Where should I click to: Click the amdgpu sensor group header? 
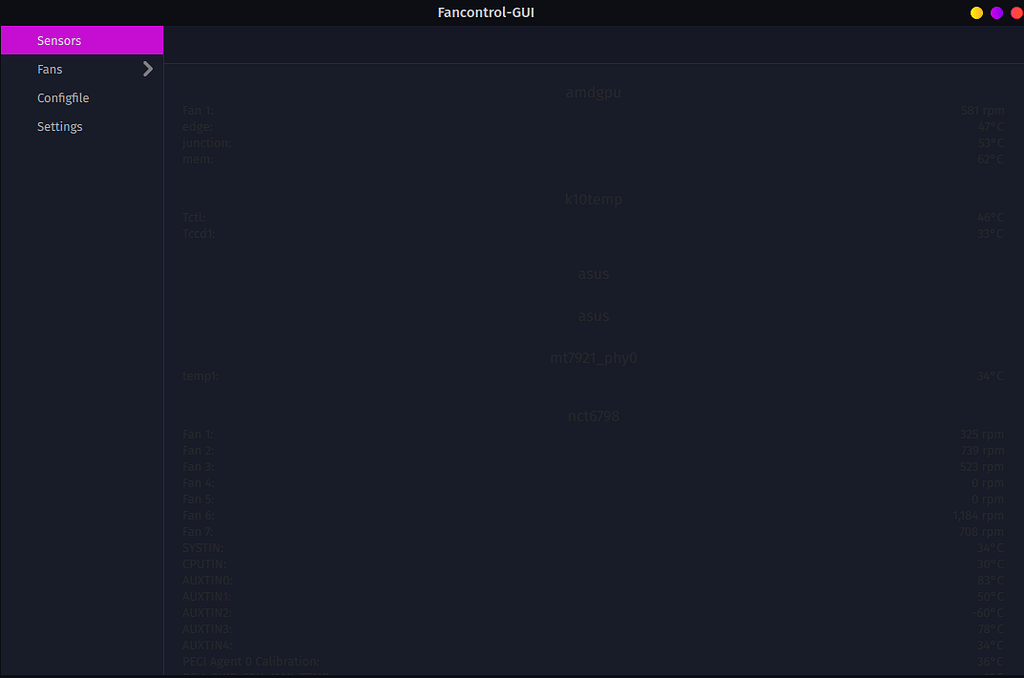[594, 92]
